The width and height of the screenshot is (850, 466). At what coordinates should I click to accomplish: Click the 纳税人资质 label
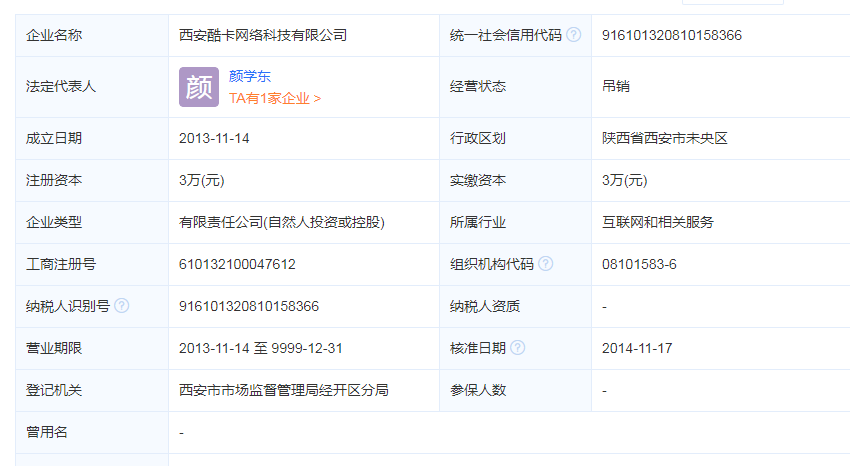(x=485, y=306)
